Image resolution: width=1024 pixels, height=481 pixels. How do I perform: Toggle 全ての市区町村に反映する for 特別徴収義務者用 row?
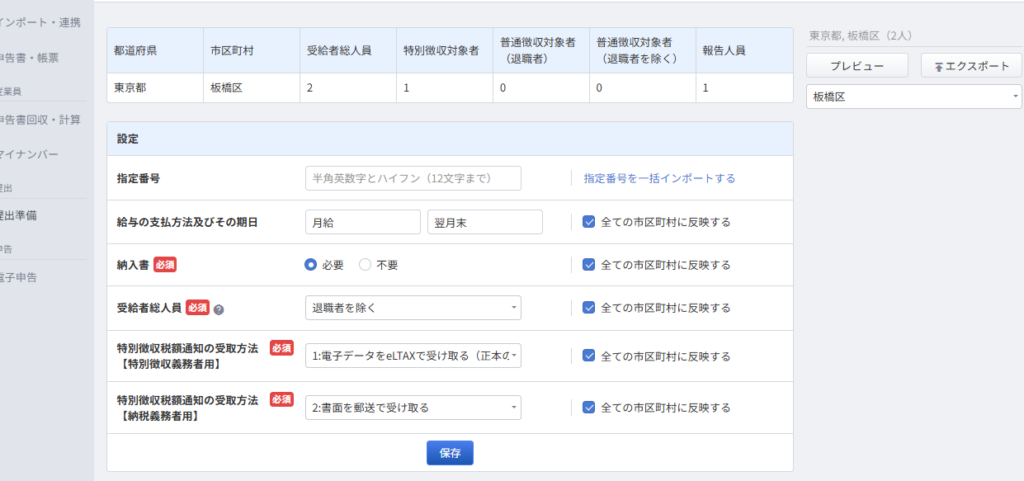click(589, 355)
